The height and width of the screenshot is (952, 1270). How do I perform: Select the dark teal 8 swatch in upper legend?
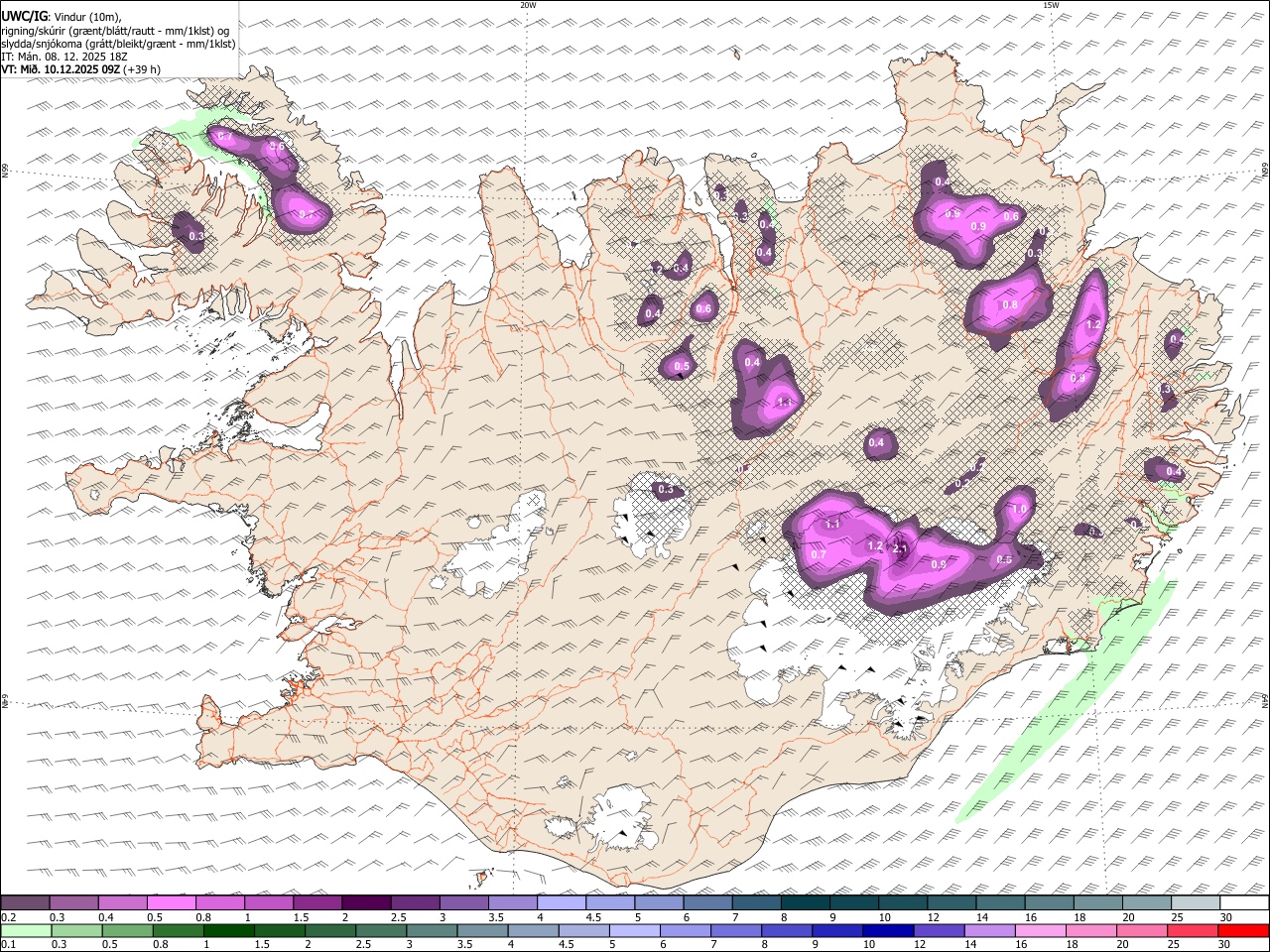coord(807,902)
